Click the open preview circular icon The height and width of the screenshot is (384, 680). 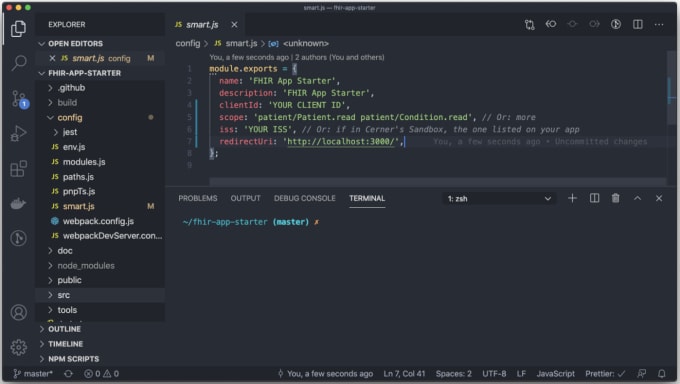coord(616,24)
